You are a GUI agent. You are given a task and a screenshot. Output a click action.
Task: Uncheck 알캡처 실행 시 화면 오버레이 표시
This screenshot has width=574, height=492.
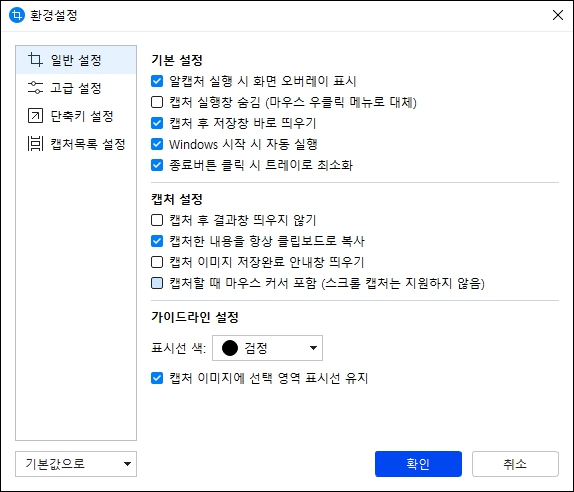tap(157, 81)
